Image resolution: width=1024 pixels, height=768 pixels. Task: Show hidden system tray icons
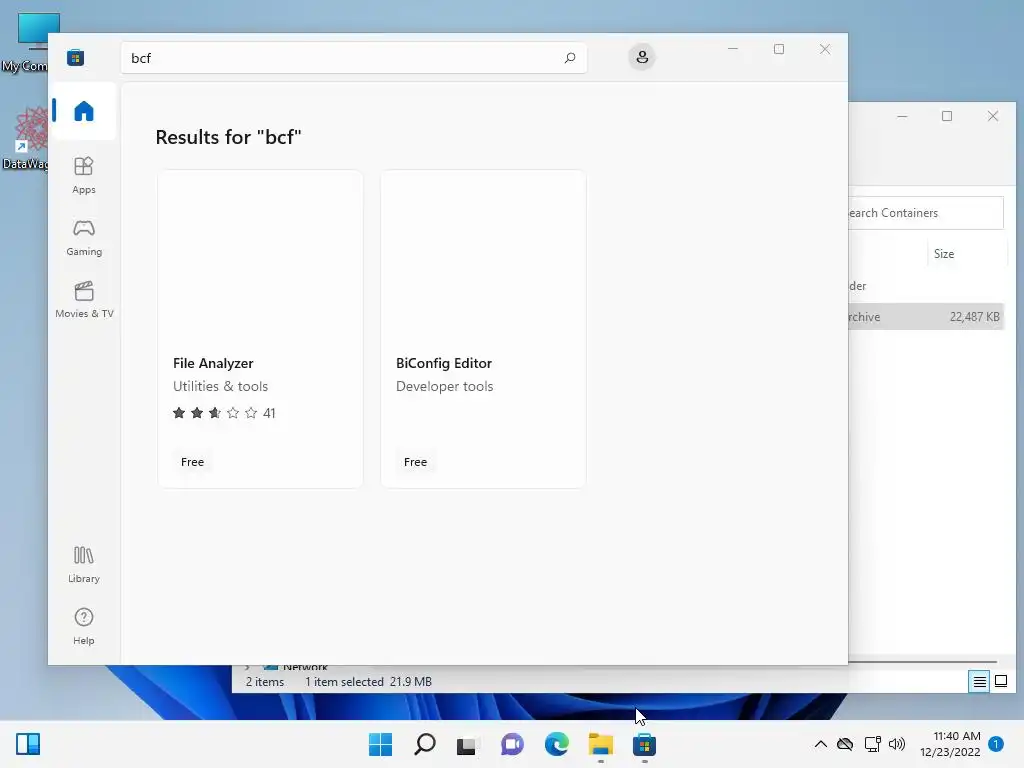[821, 744]
